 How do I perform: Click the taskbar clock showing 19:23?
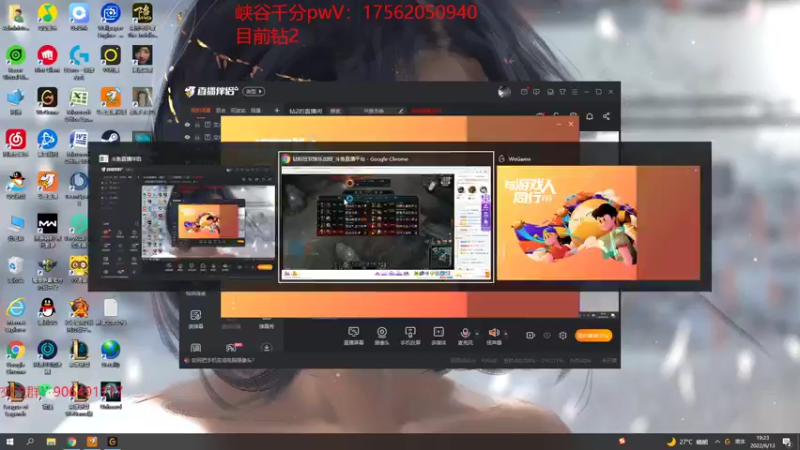pos(763,441)
